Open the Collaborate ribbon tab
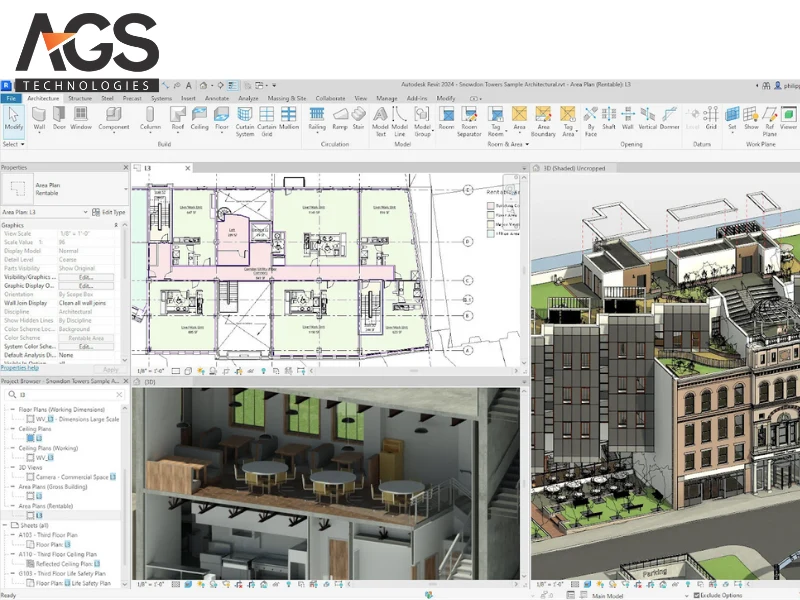The height and width of the screenshot is (600, 800). click(x=330, y=98)
